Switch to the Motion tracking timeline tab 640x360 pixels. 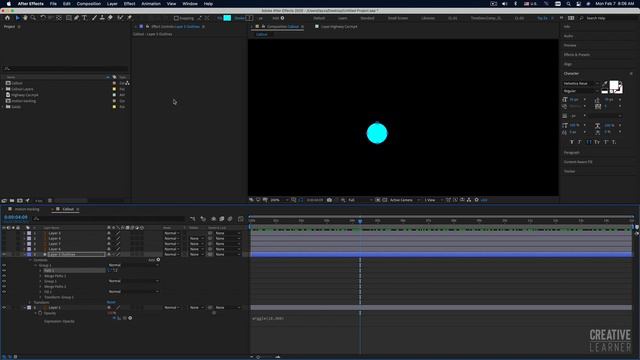[27, 209]
